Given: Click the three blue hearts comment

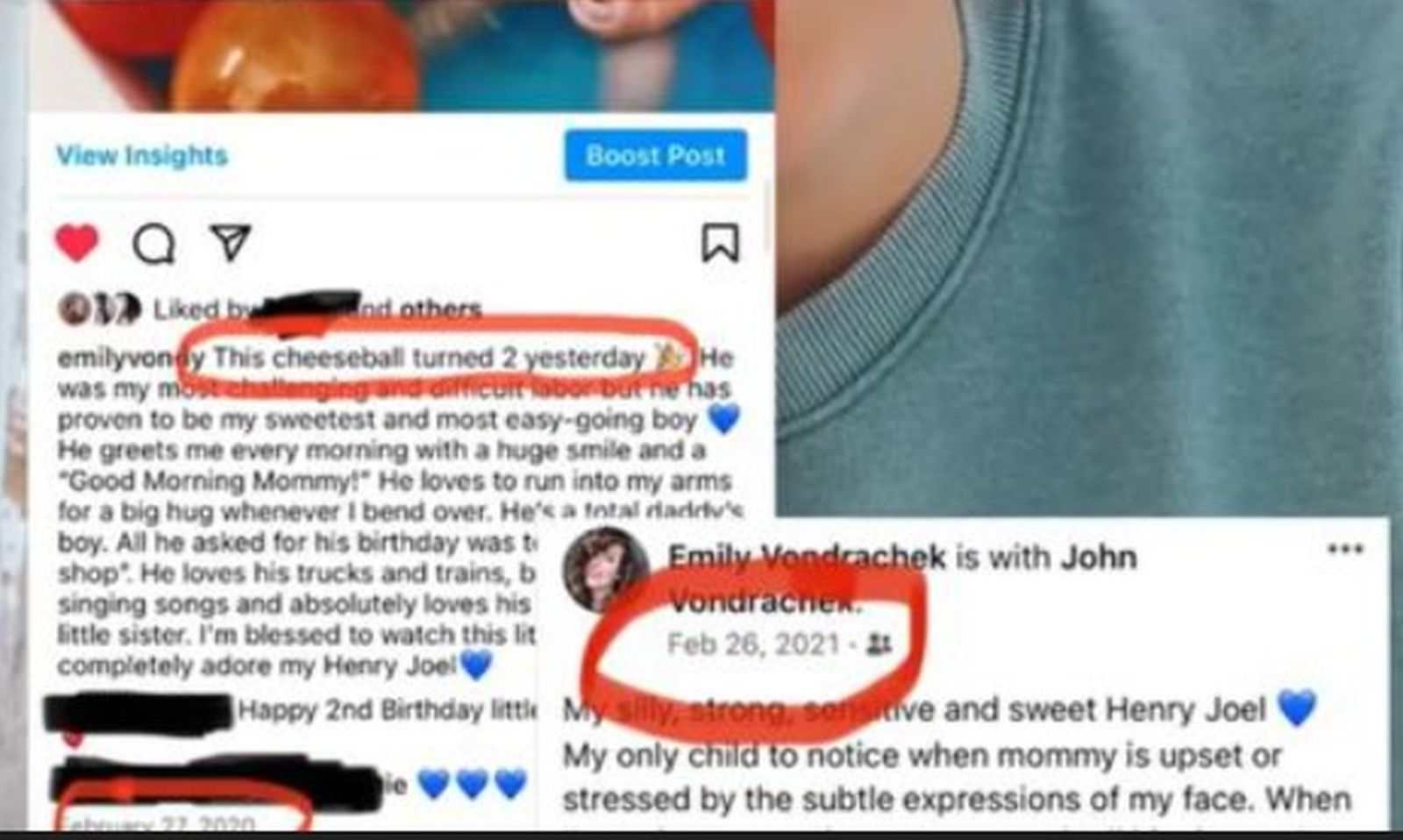Looking at the screenshot, I should pyautogui.click(x=472, y=783).
